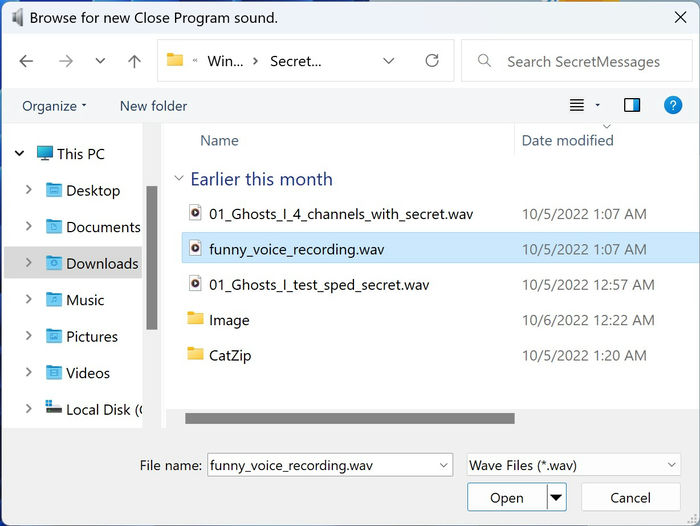Sort by the Date modified column

tap(567, 141)
